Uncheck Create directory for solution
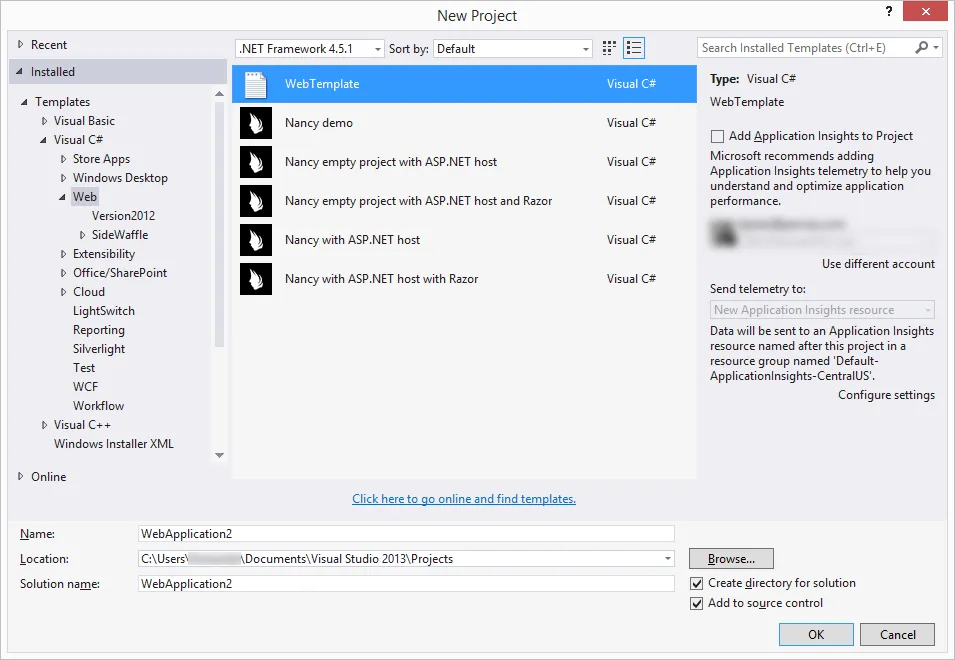Viewport: 955px width, 660px height. click(x=697, y=583)
